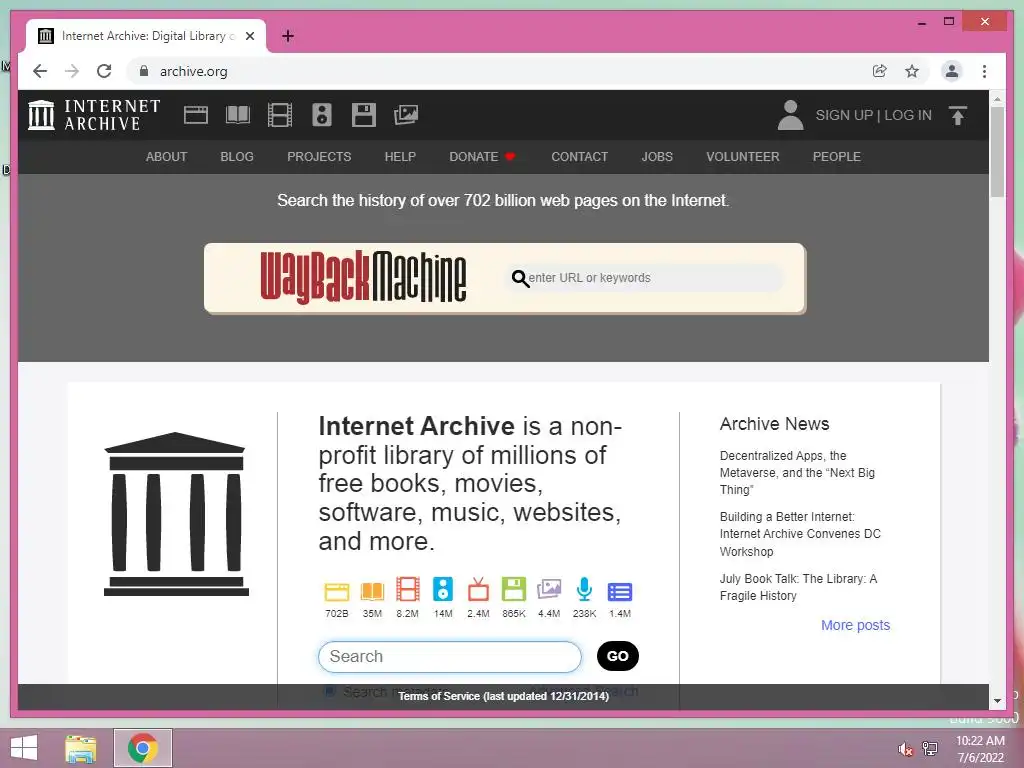
Task: Click the yellow web icon labeled 702B
Action: 337,591
